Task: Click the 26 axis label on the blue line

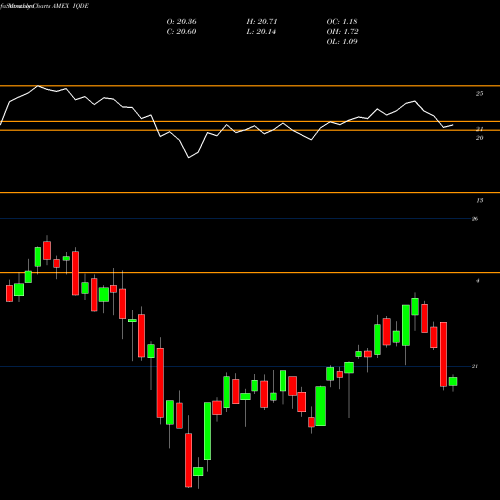Action: click(x=475, y=219)
